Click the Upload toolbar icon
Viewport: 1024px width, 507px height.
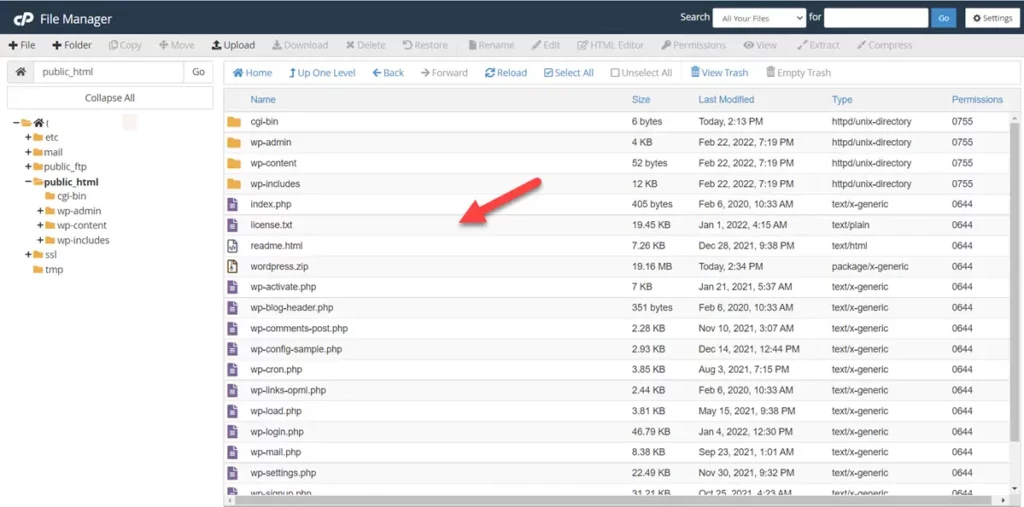click(217, 45)
